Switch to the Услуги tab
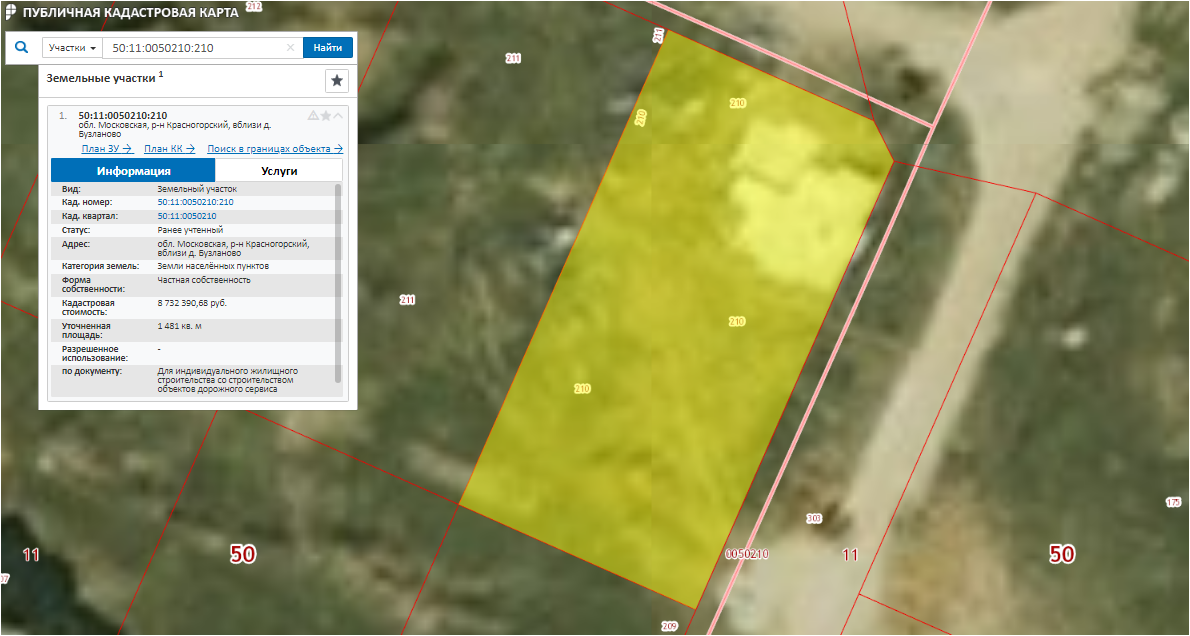 [279, 171]
